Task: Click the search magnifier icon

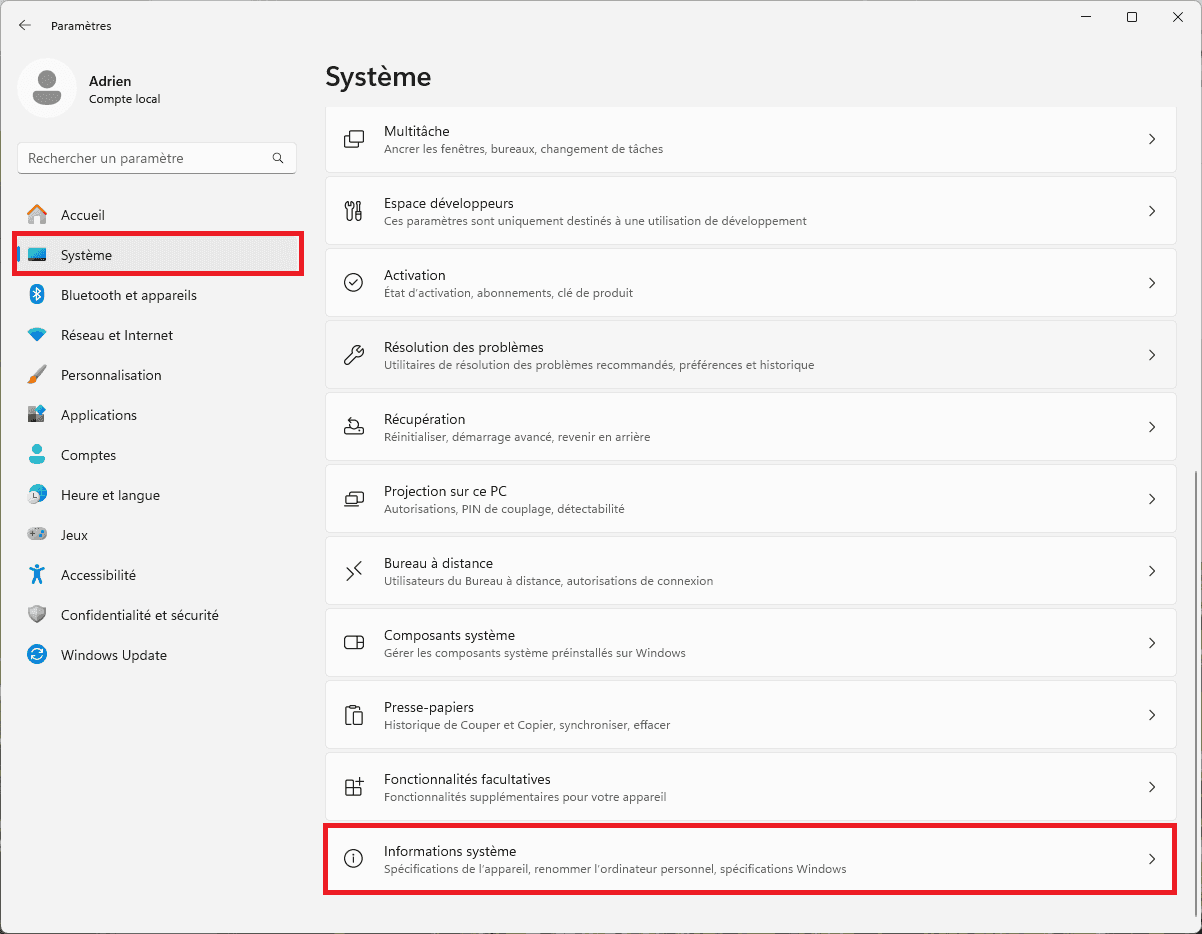Action: 278,158
